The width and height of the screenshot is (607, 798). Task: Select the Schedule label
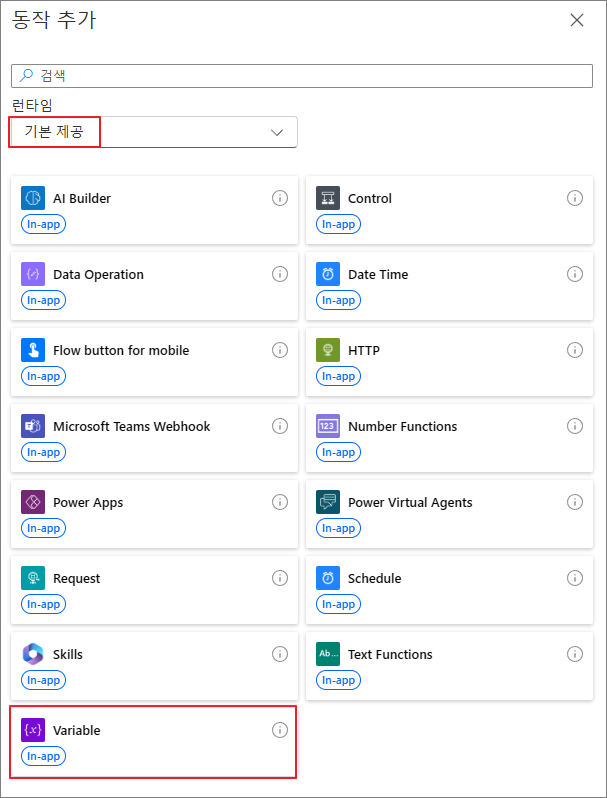point(374,578)
